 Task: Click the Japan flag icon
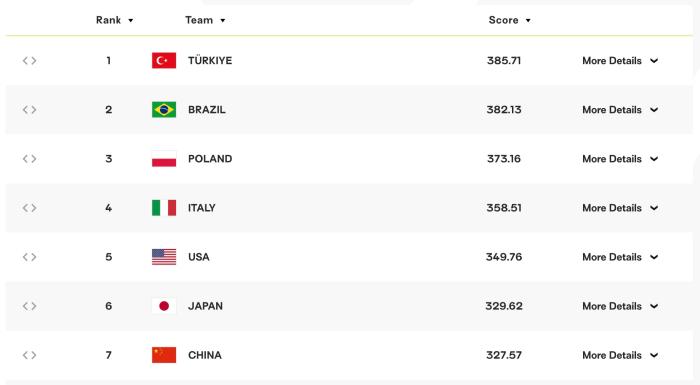click(164, 306)
